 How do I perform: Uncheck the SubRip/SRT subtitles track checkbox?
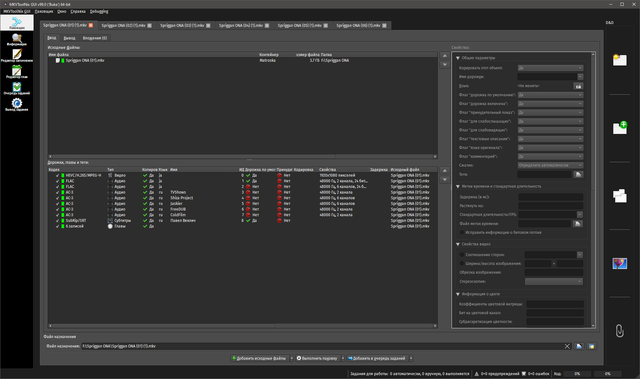pyautogui.click(x=58, y=221)
